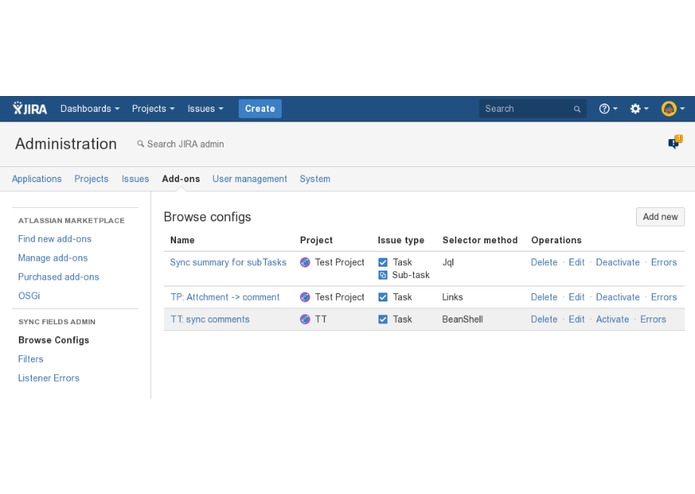Click the feedback notification icon
Screen dimensions: 695x494
[x=675, y=142]
